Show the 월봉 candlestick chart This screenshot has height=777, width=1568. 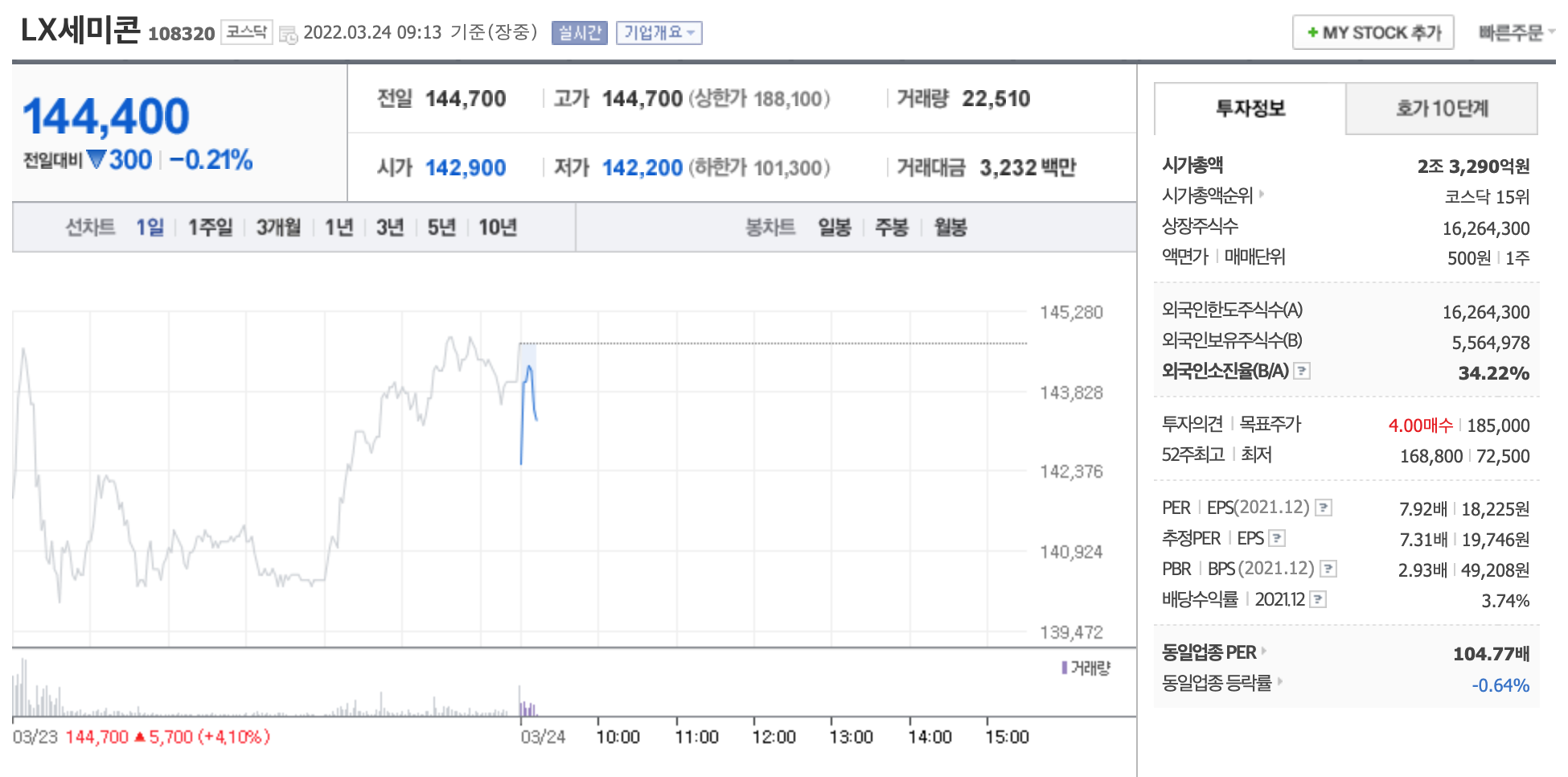point(950,228)
